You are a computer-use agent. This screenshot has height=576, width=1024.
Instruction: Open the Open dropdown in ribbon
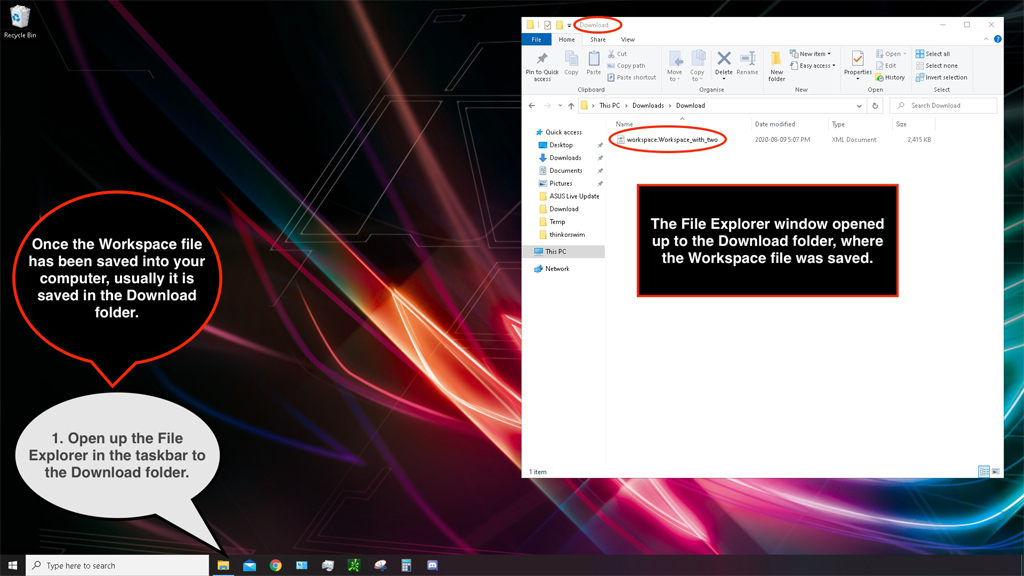[x=891, y=54]
